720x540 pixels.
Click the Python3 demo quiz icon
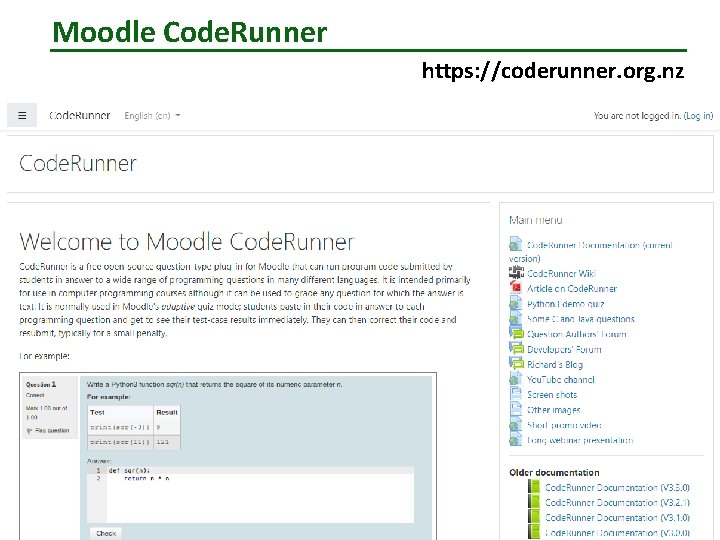pos(515,303)
